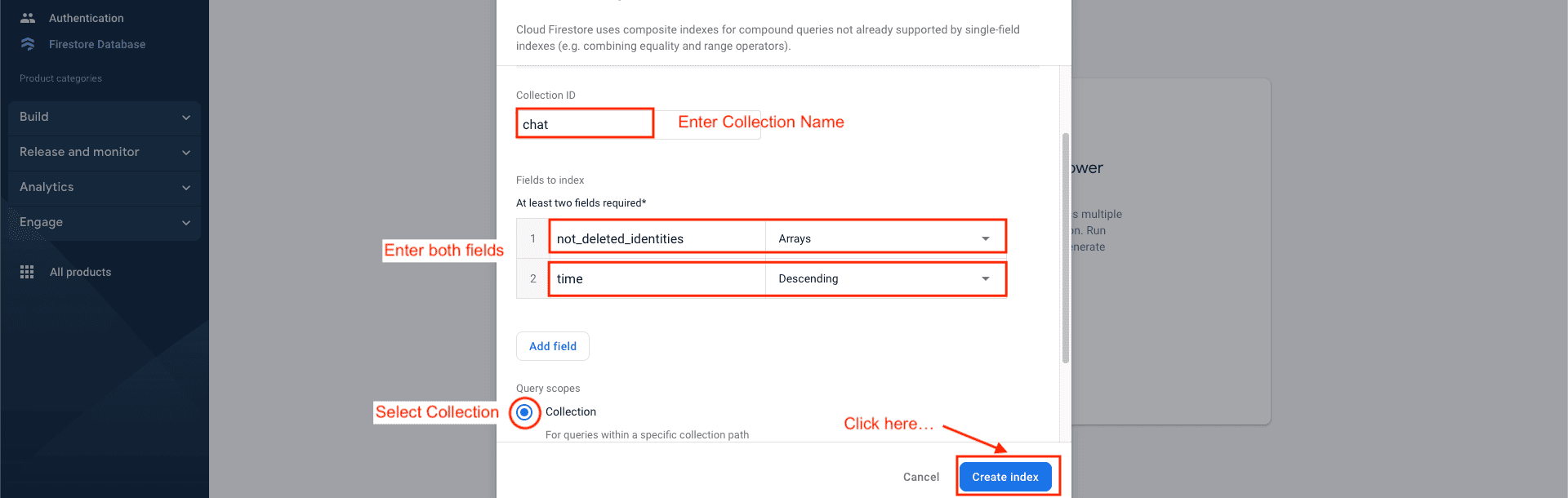
Task: Click the Firestore Database icon
Action: point(28,44)
